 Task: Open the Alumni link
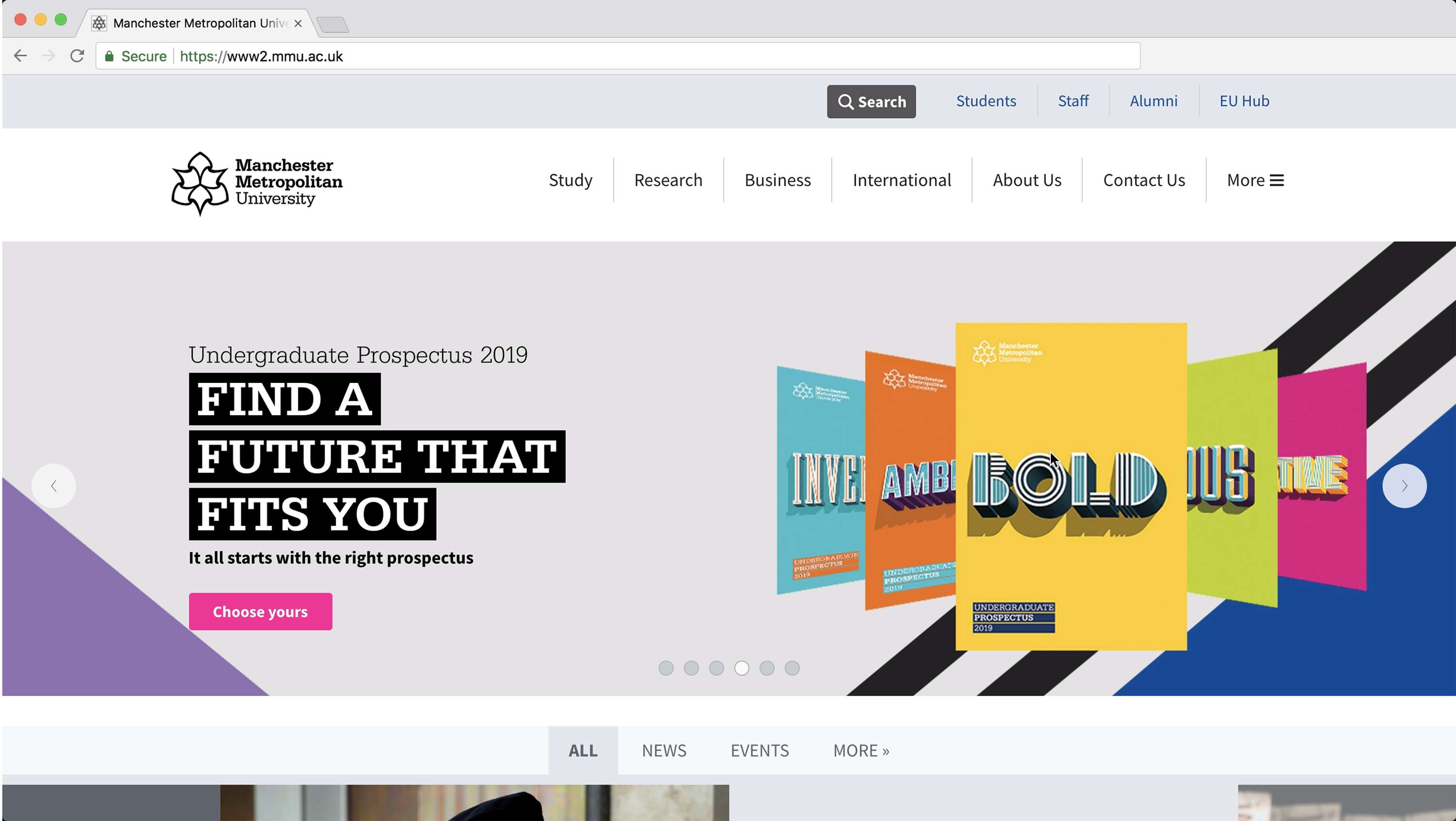point(1153,101)
